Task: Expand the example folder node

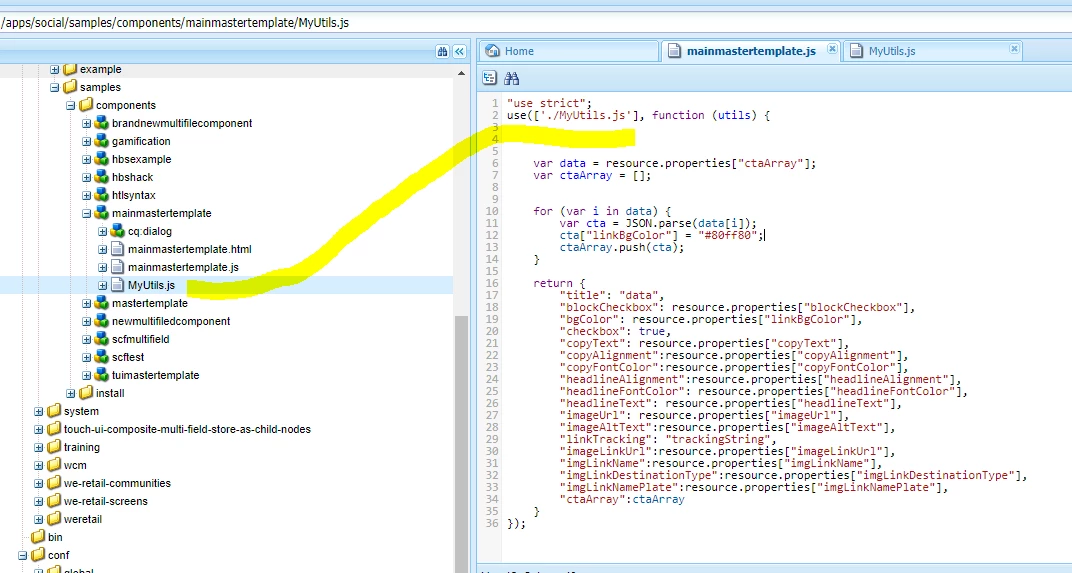Action: pos(55,70)
